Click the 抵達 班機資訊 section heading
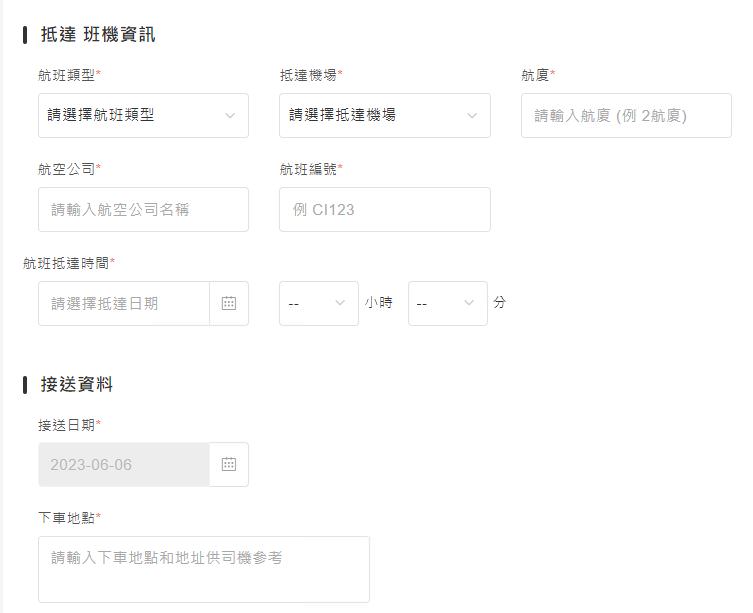This screenshot has width=753, height=613. pos(98,35)
